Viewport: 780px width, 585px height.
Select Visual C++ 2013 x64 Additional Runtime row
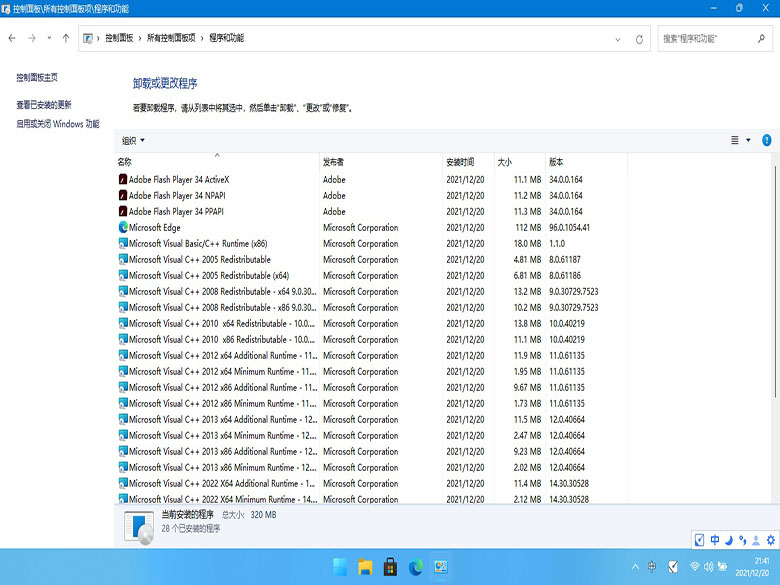coord(371,419)
